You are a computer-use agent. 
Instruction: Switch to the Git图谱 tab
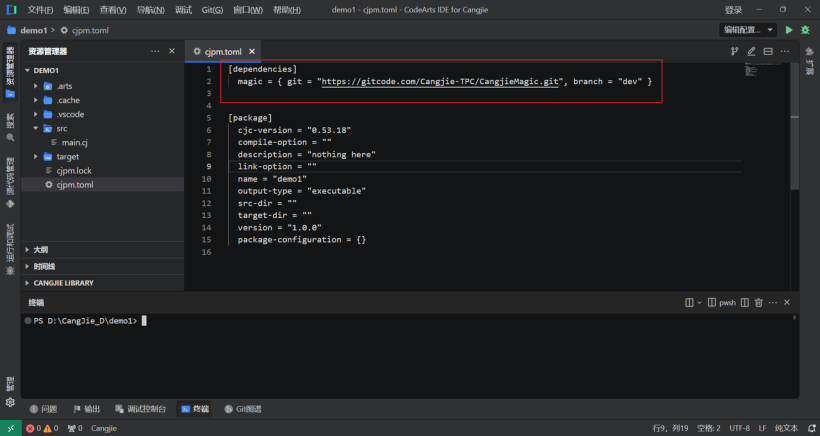pos(243,409)
